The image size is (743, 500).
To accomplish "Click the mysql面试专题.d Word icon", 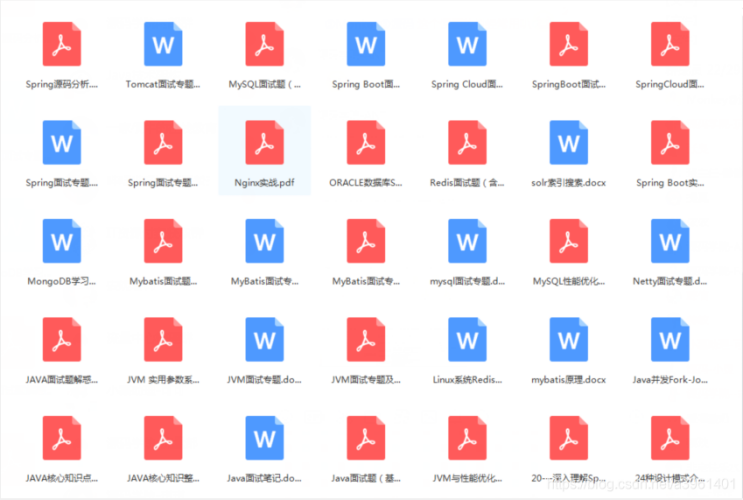I will [x=467, y=241].
